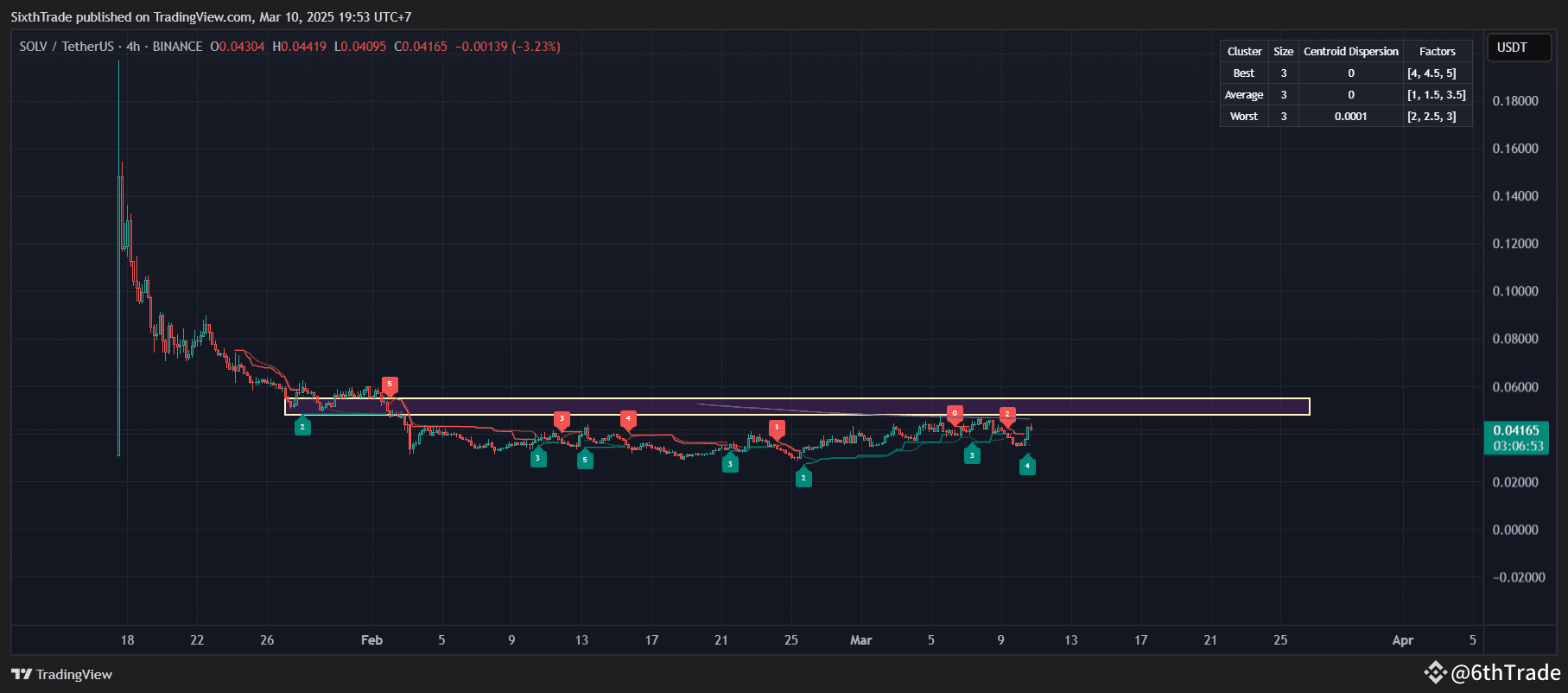The width and height of the screenshot is (1568, 693).
Task: Click the 0.10000 price axis label
Action: pyautogui.click(x=1515, y=291)
